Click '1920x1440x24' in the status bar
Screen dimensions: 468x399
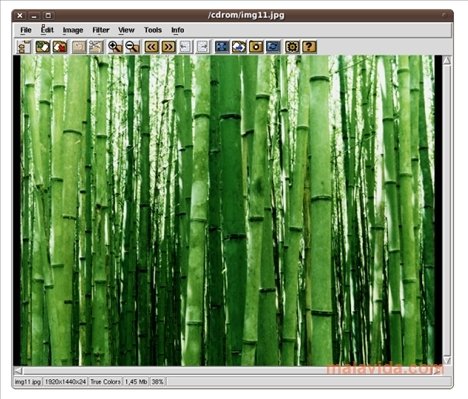(65, 382)
